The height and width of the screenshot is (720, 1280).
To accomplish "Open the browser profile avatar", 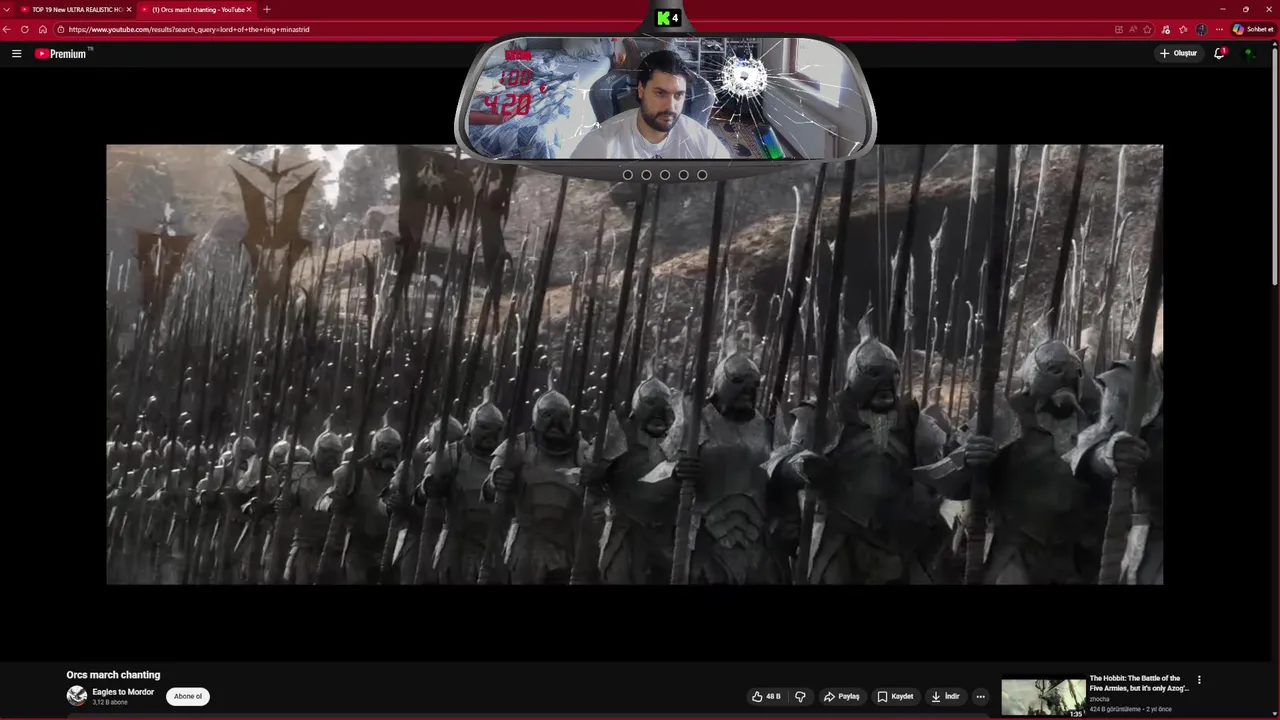I will tap(1202, 29).
